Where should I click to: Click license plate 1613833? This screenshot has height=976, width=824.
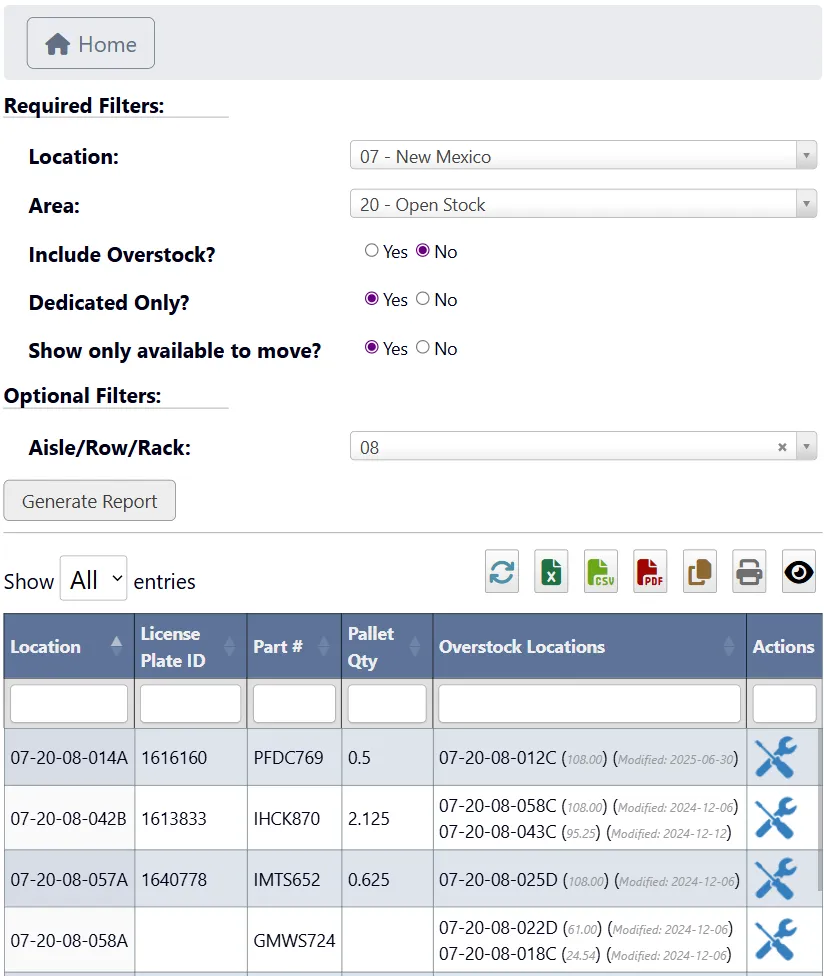[174, 819]
